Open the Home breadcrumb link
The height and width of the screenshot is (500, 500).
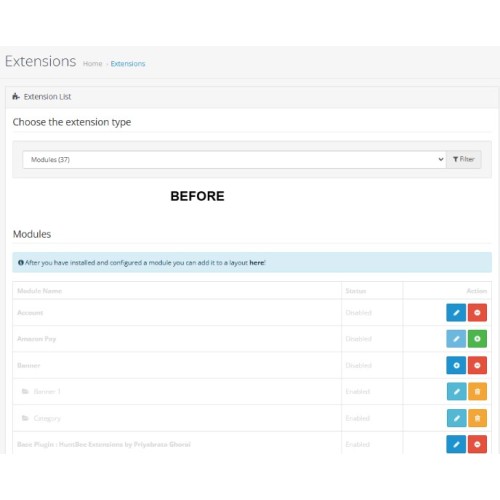pyautogui.click(x=93, y=64)
